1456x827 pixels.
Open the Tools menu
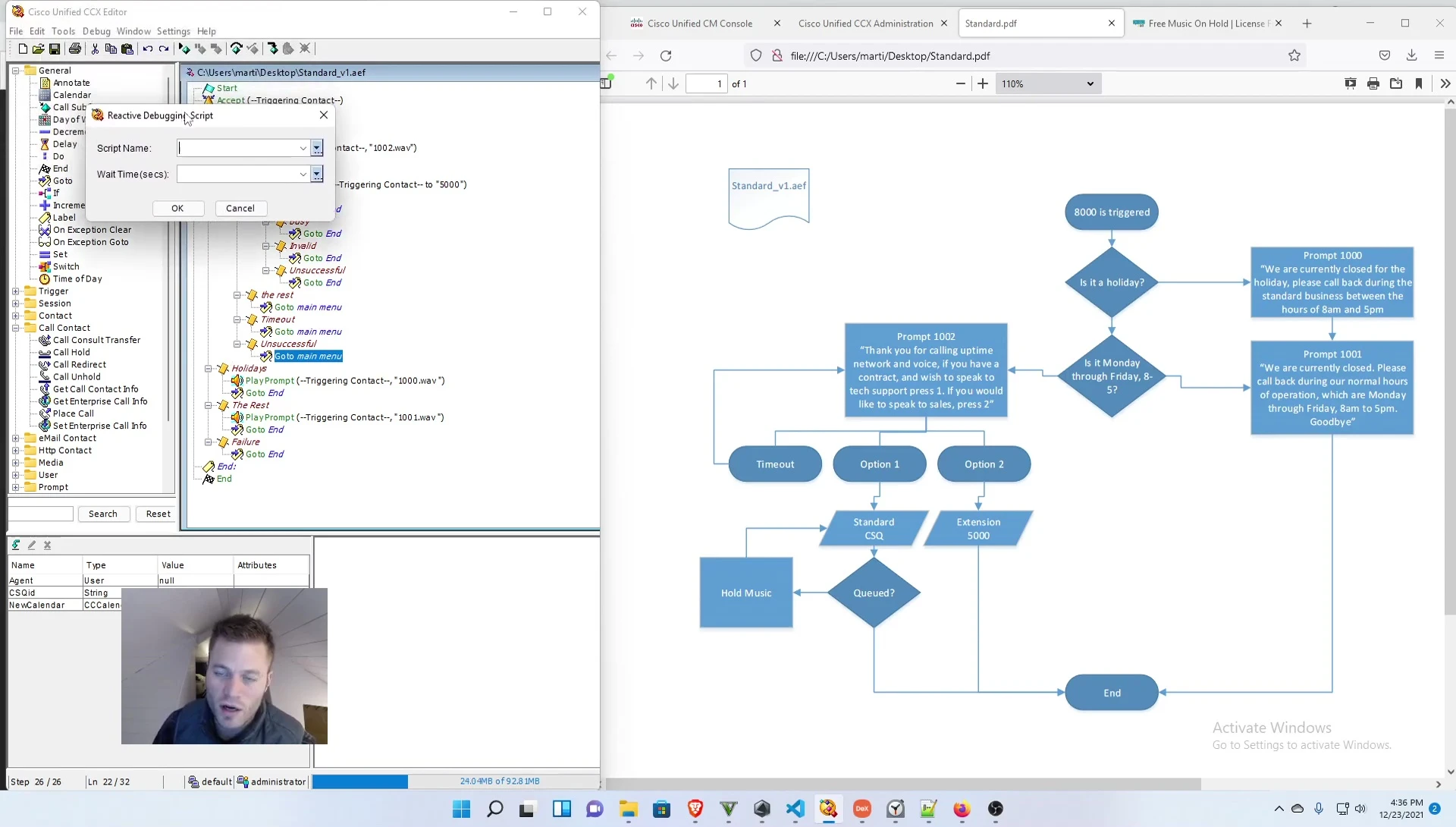point(63,31)
